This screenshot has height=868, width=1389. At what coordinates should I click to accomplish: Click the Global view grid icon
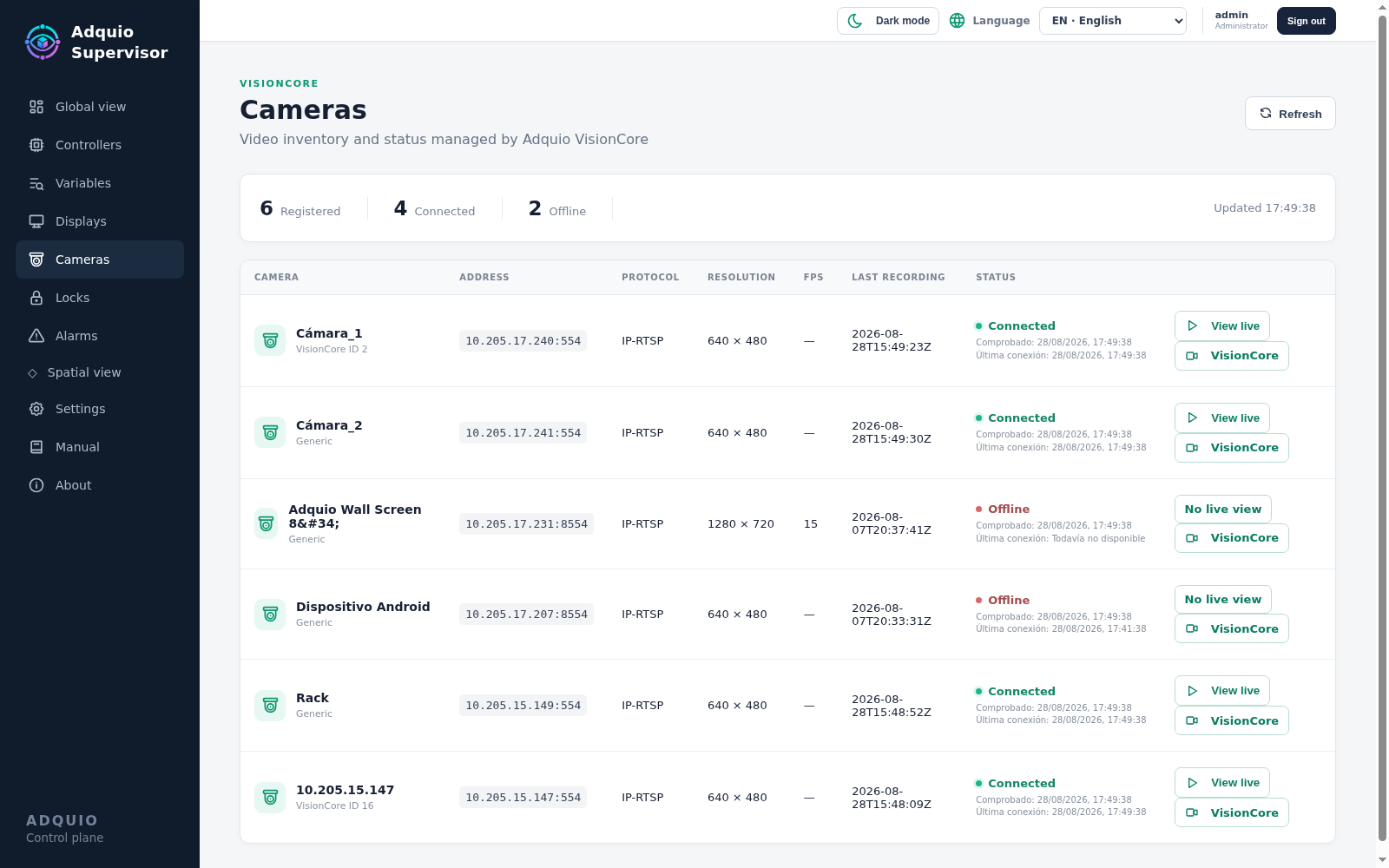click(36, 107)
